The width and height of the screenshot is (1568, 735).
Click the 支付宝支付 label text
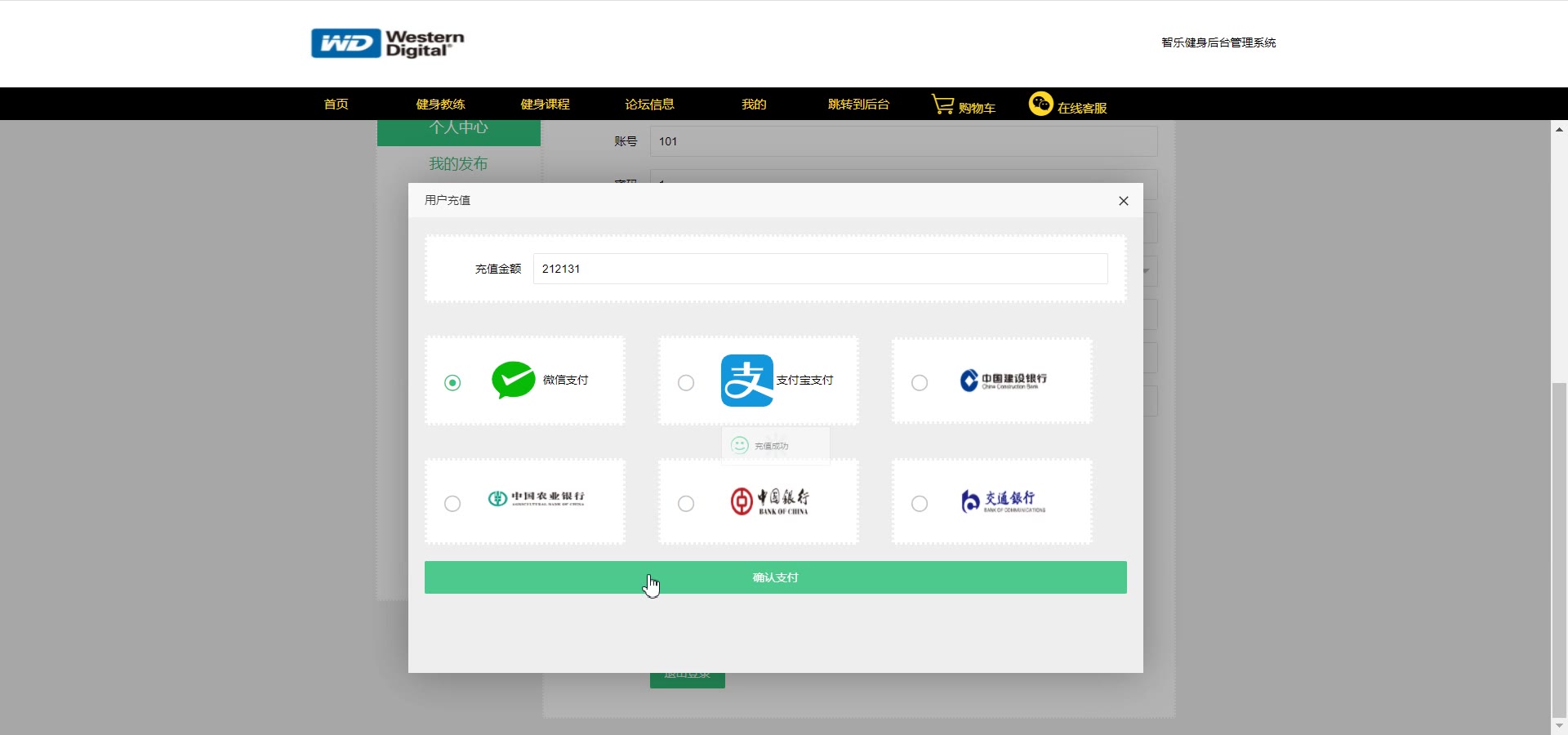[x=804, y=380]
